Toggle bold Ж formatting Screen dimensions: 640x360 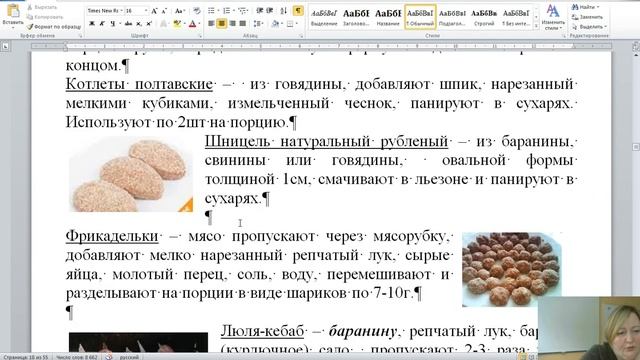pyautogui.click(x=92, y=24)
